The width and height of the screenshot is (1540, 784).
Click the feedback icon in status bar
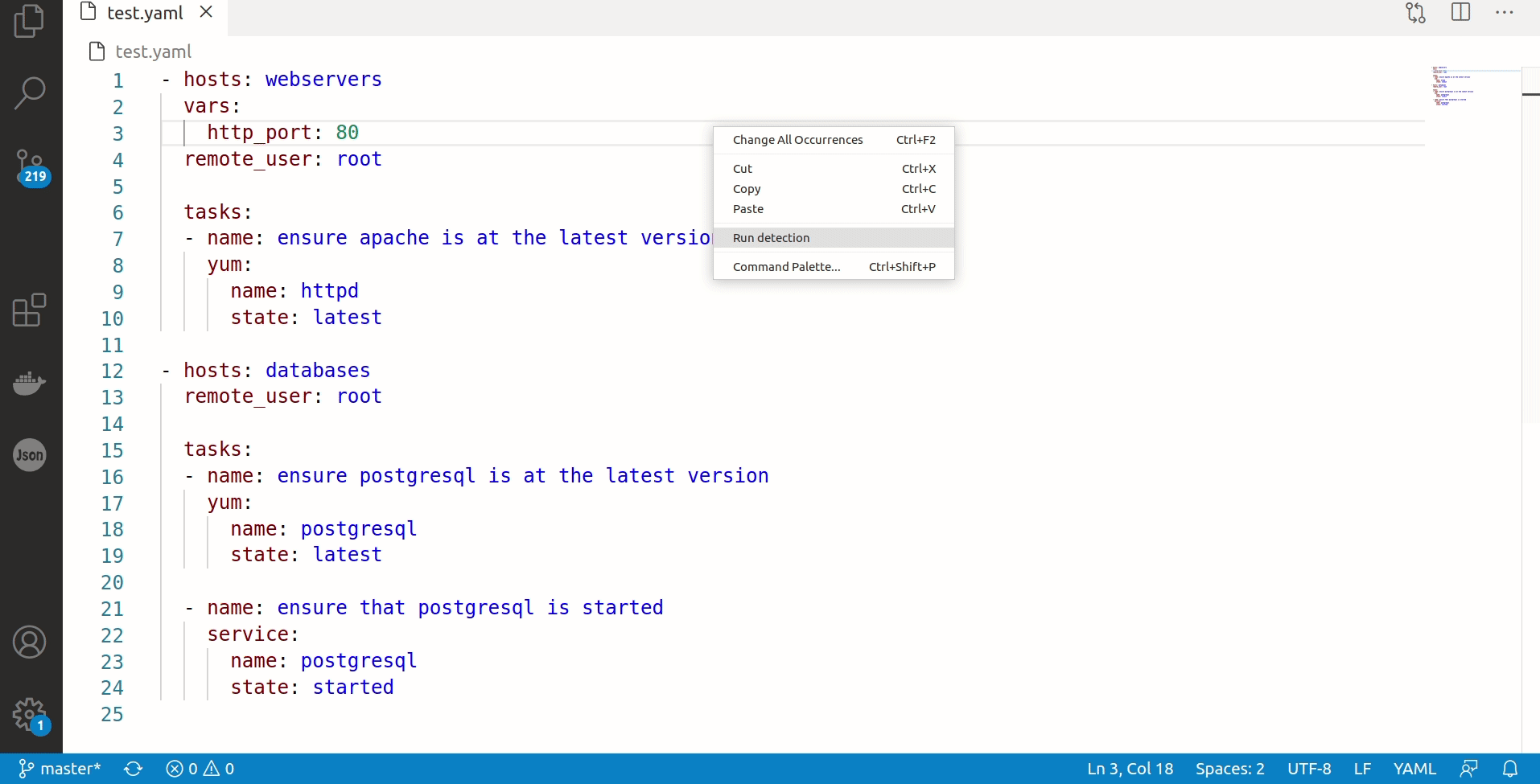click(x=1469, y=769)
